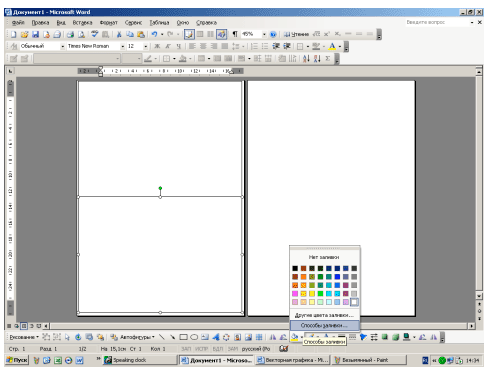Pick the black fill color swatch
The image size is (491, 373).
[295, 268]
